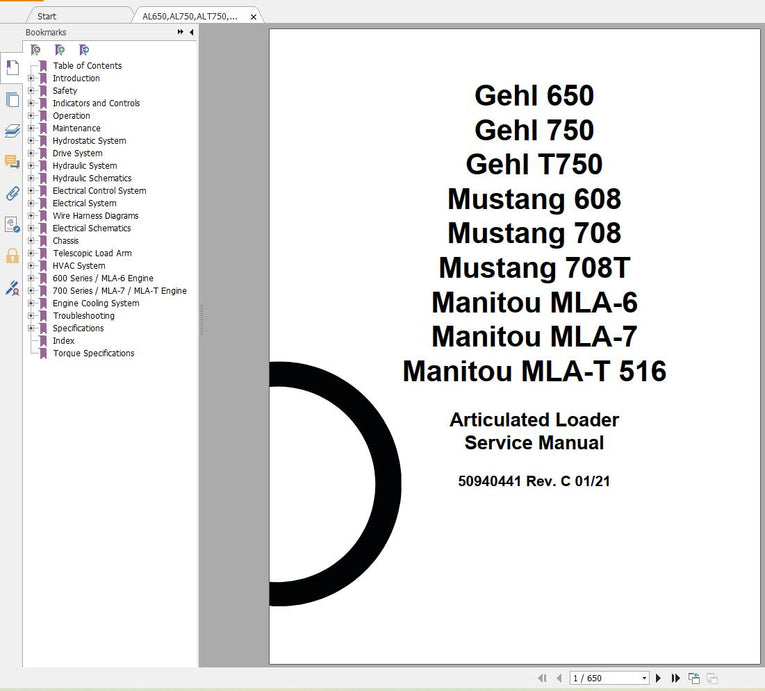
Task: Jump to the Torque Specifications bookmark
Action: 93,353
